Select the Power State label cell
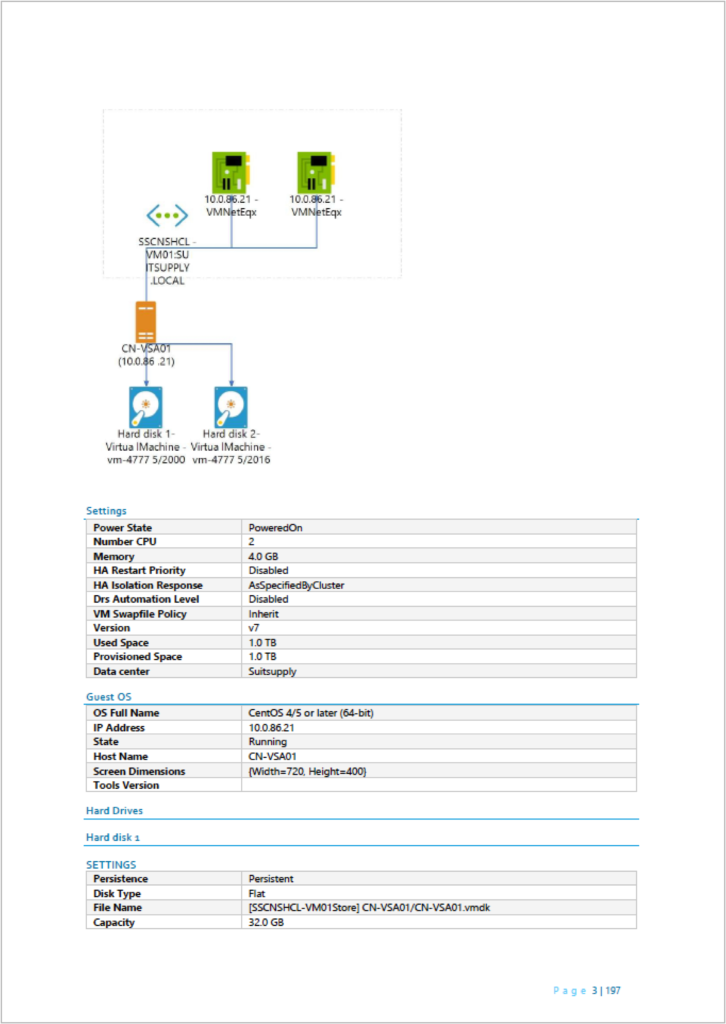The image size is (726, 1024). click(x=164, y=527)
